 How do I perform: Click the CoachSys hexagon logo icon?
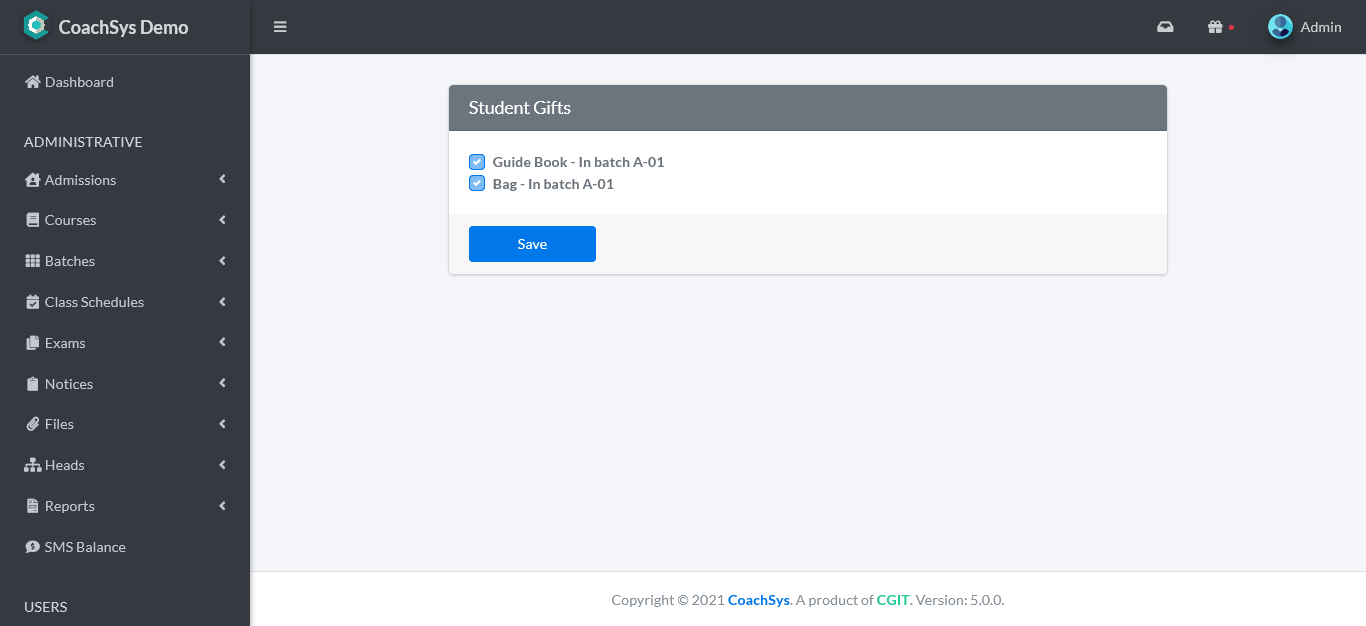coord(36,26)
